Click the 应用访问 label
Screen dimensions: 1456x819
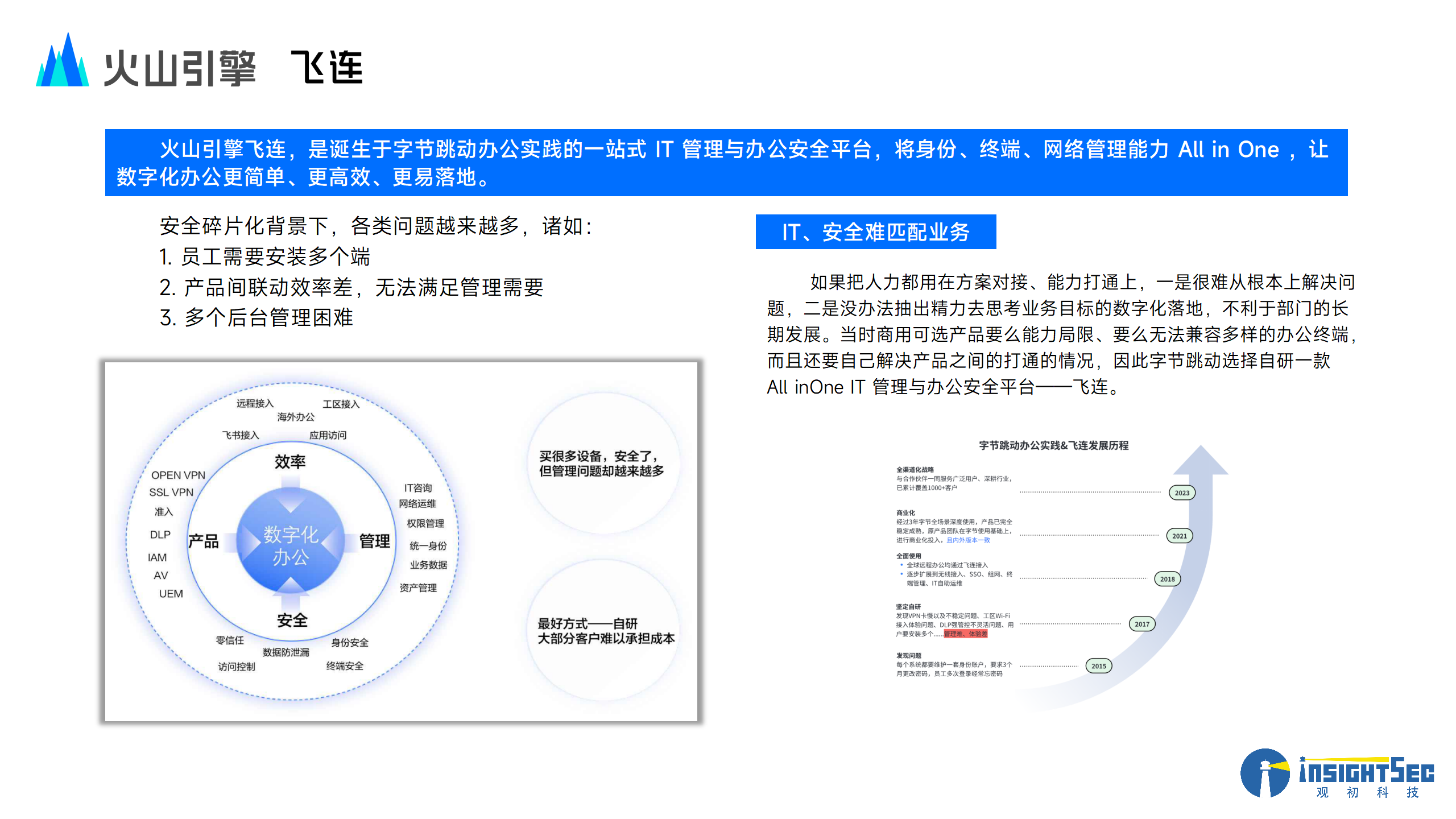[x=328, y=435]
